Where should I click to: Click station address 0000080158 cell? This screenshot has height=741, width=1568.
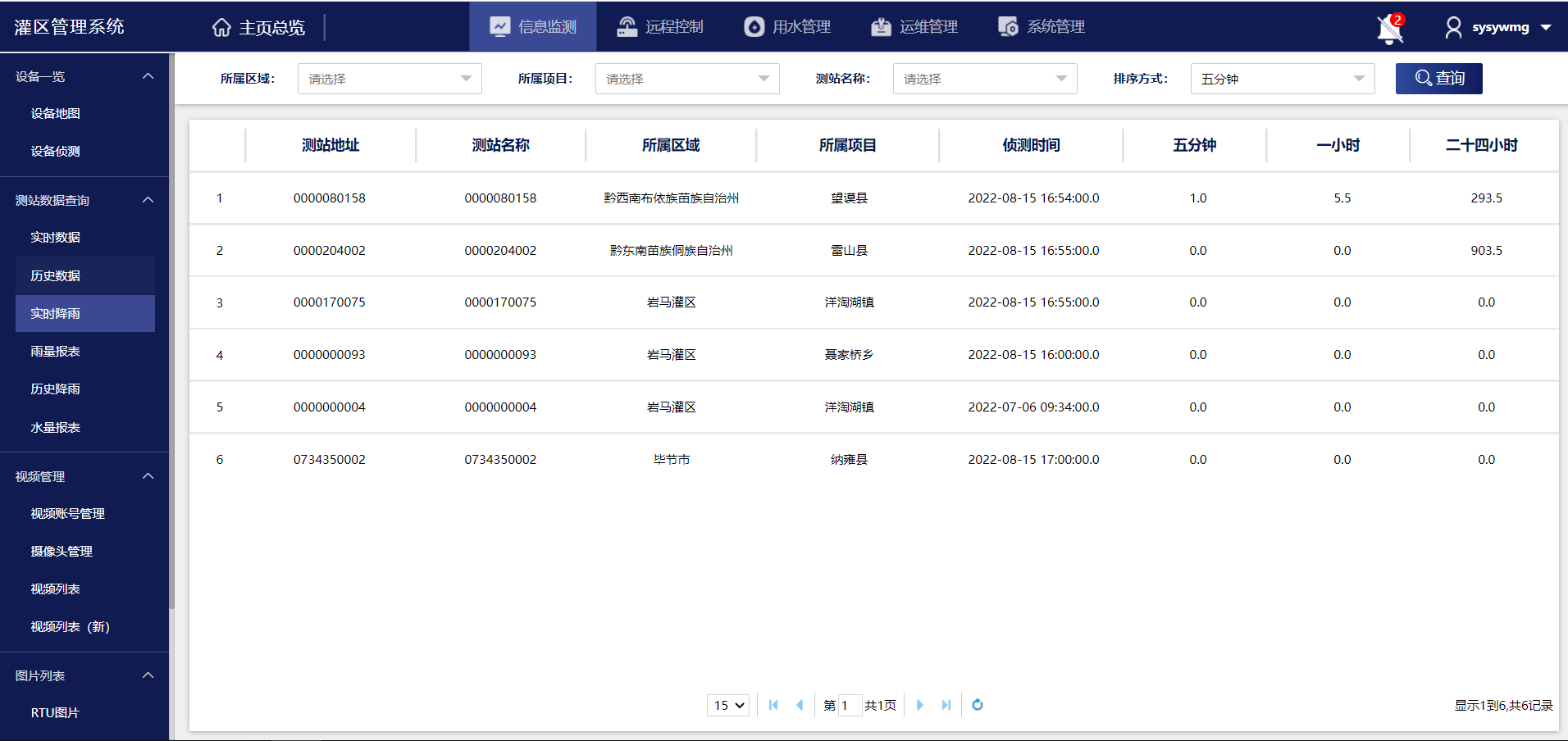[330, 198]
